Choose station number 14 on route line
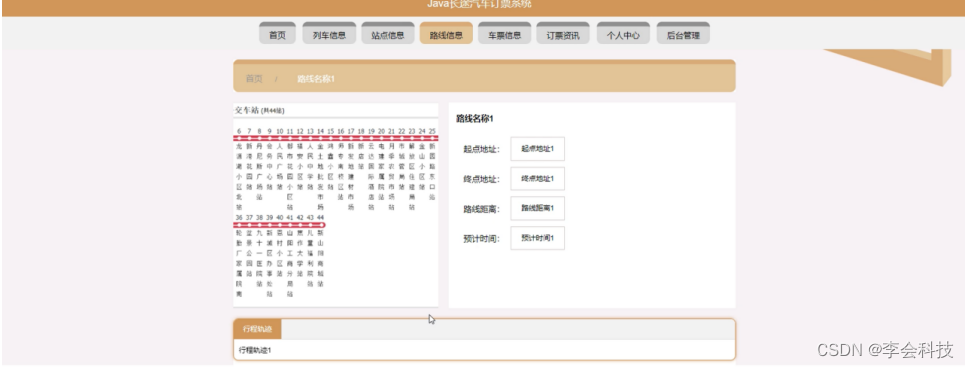 pos(320,131)
